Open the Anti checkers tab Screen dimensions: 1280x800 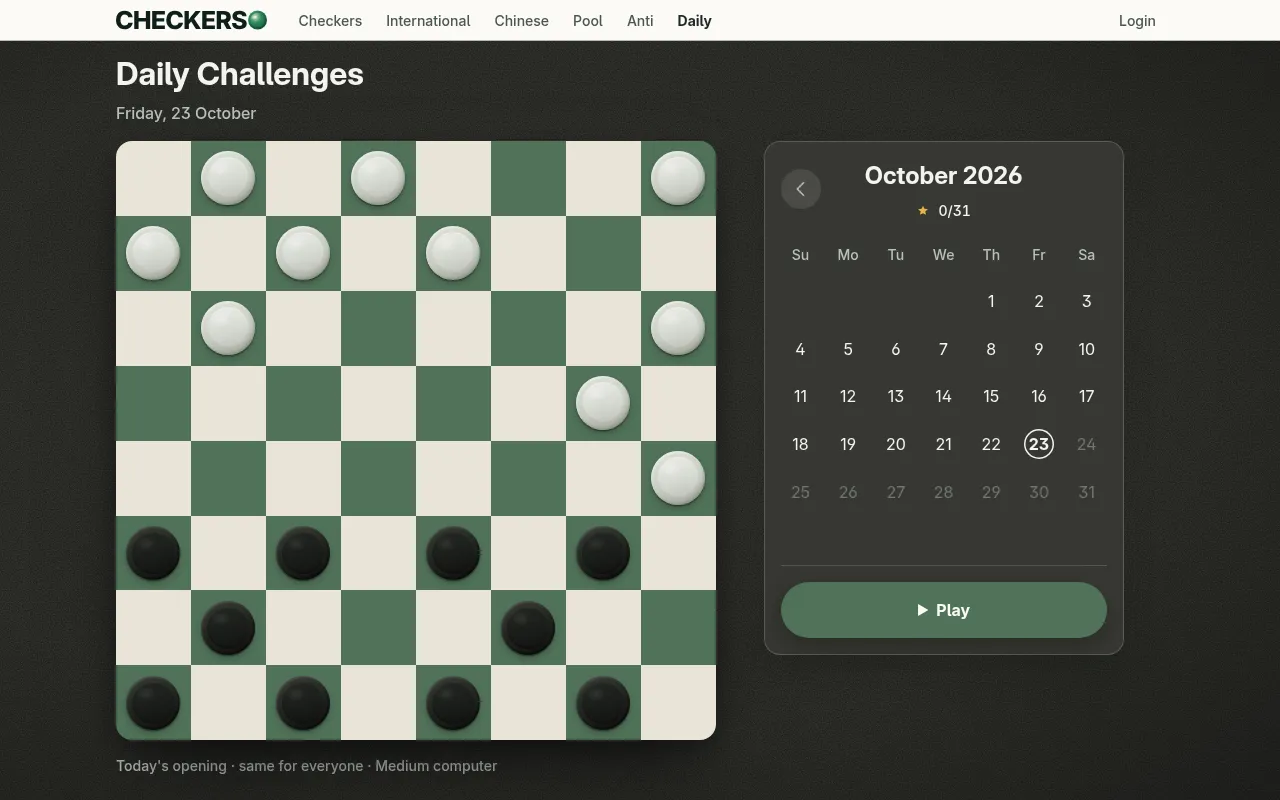pyautogui.click(x=640, y=20)
